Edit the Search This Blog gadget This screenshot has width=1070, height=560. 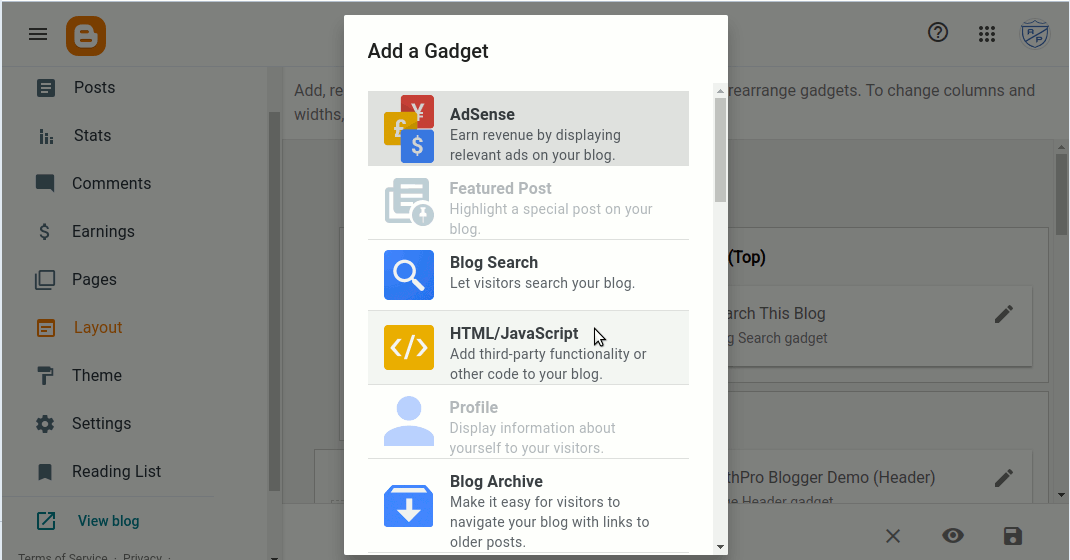[x=1004, y=314]
